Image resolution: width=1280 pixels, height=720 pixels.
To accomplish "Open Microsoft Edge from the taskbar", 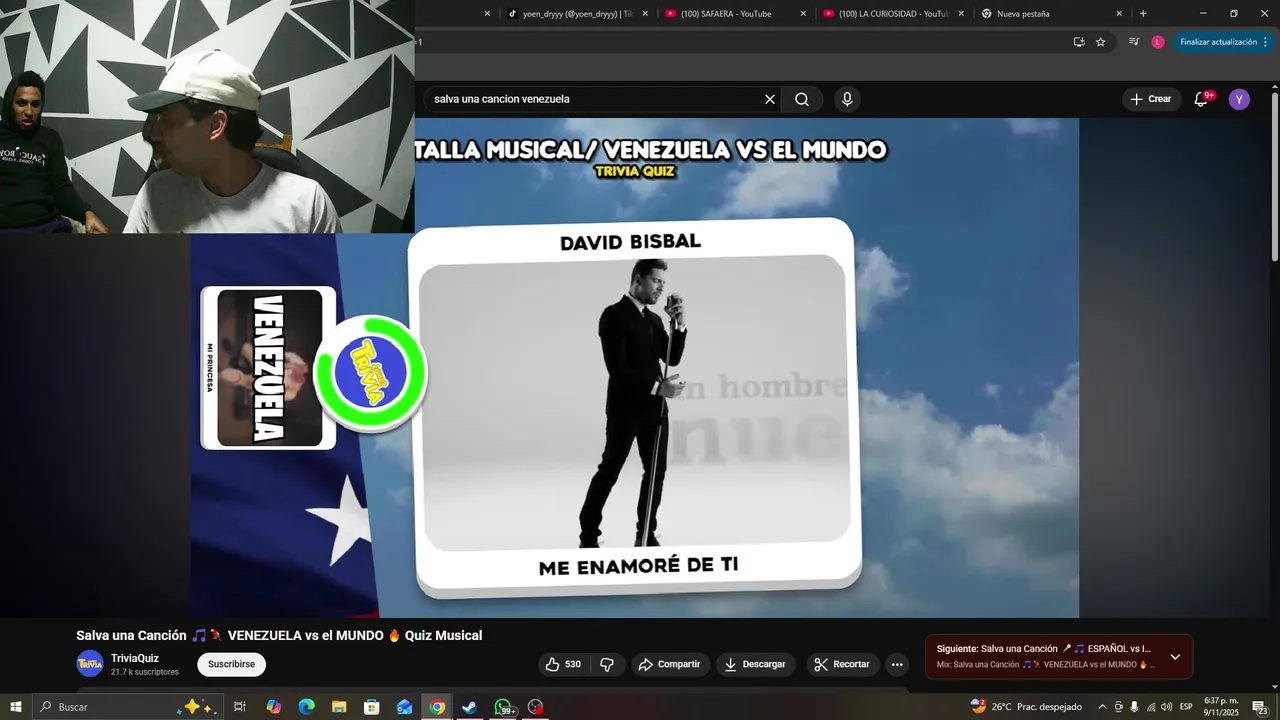I will [306, 707].
